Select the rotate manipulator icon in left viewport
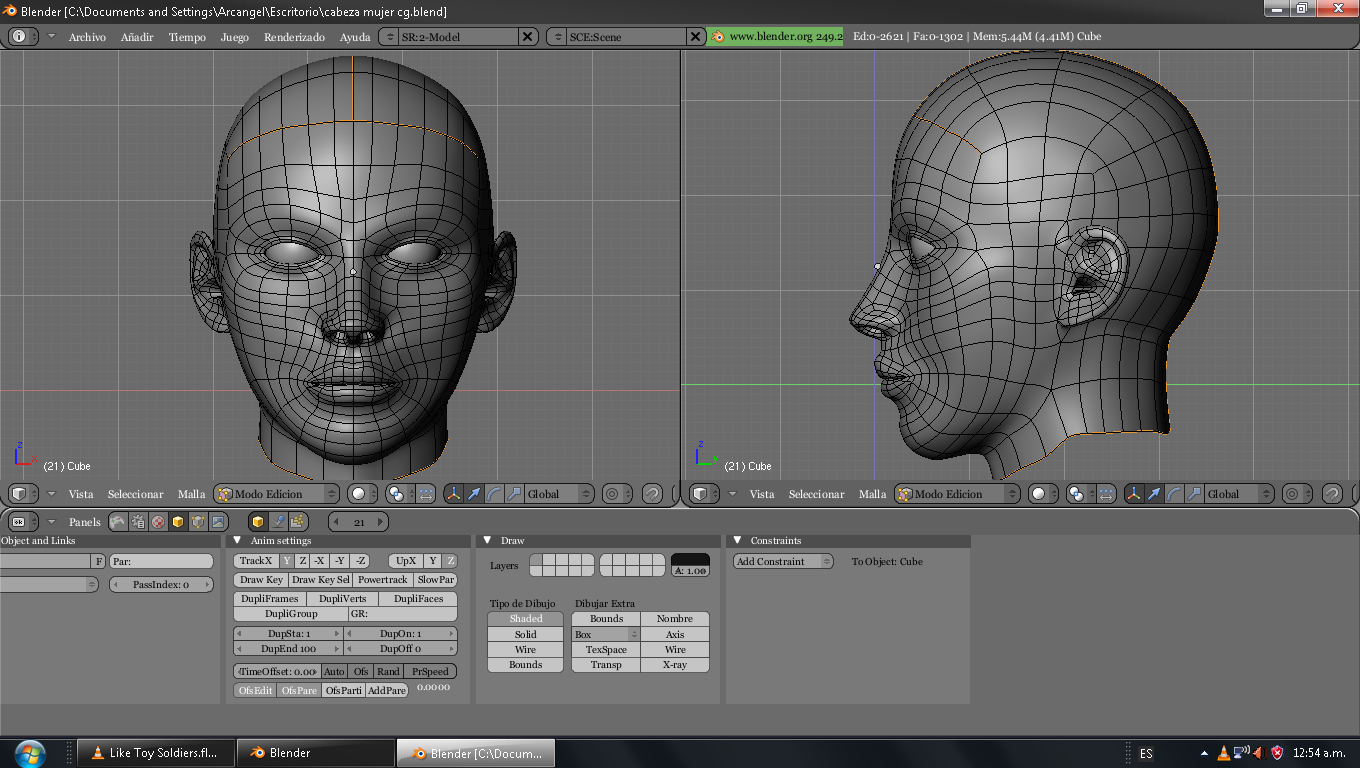 [494, 494]
